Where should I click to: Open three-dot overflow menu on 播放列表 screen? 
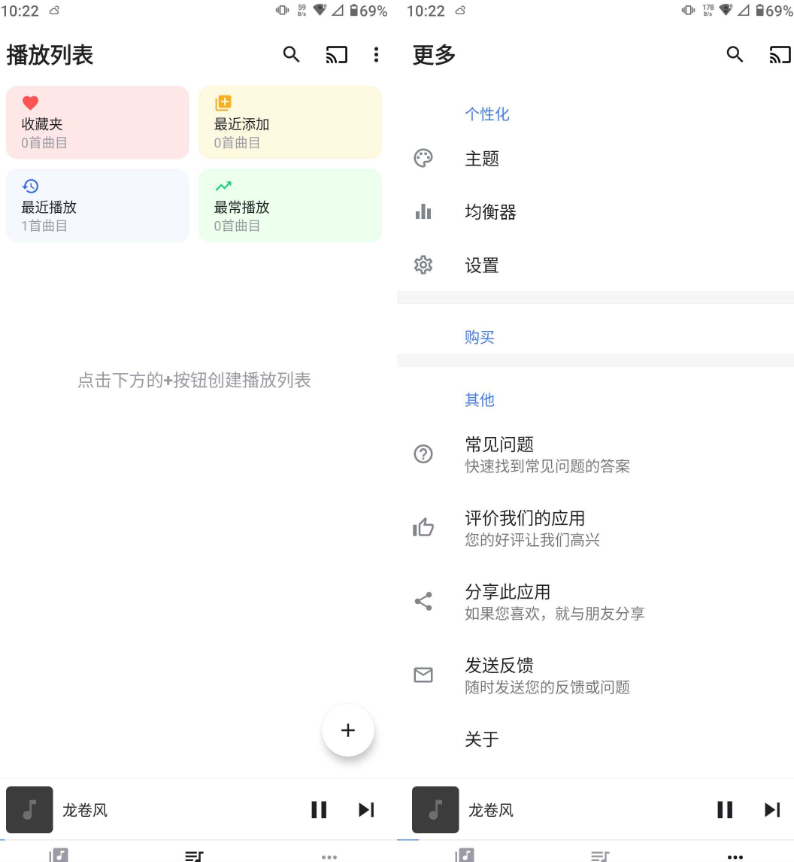tap(376, 55)
